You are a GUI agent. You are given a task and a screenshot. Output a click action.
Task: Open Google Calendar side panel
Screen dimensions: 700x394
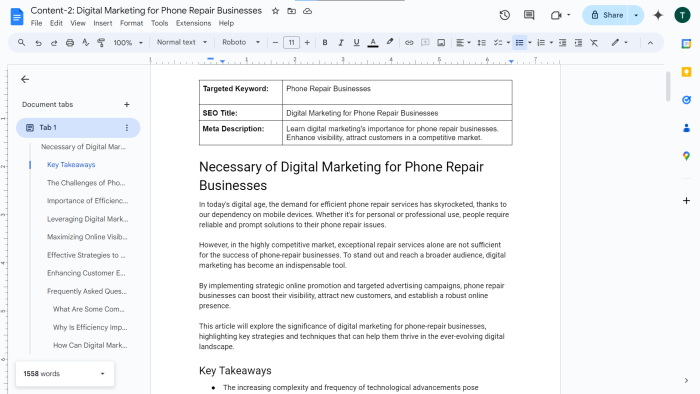click(x=686, y=44)
